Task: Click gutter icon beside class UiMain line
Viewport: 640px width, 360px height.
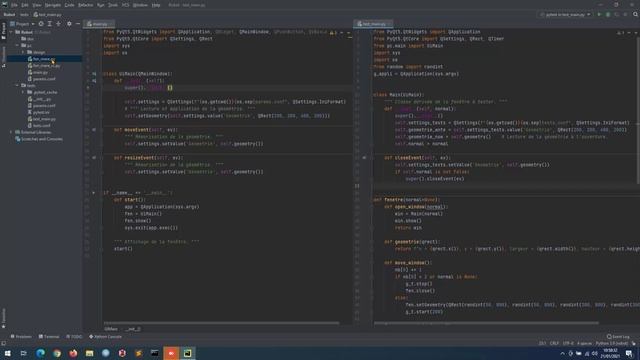Action: [x=94, y=74]
